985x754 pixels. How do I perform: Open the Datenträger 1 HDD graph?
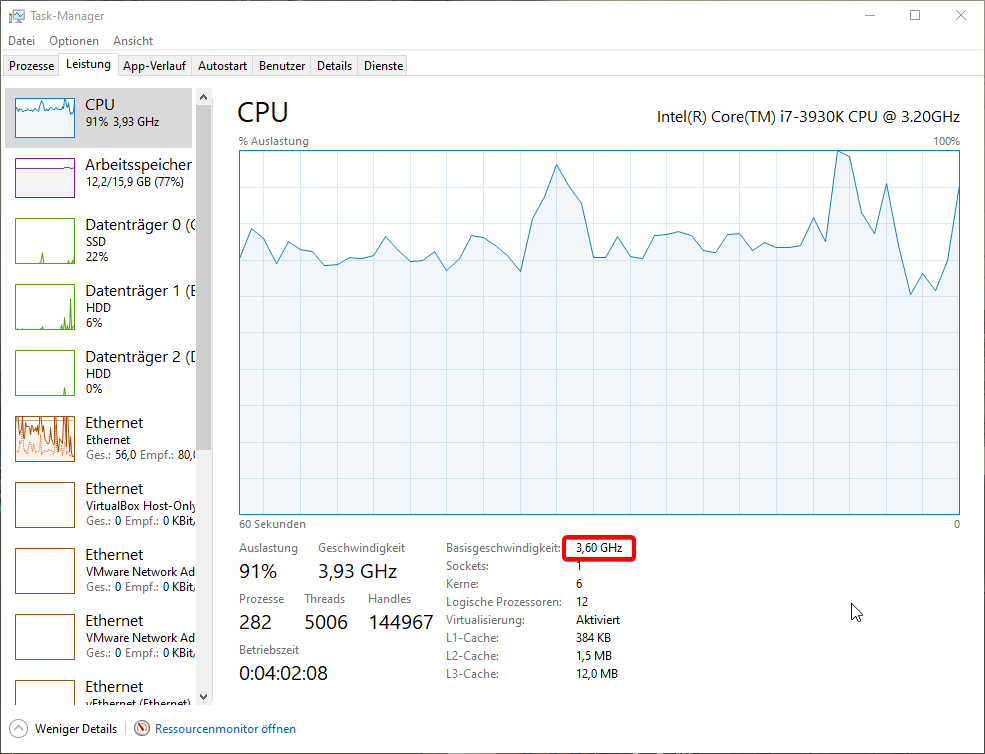[x=45, y=307]
